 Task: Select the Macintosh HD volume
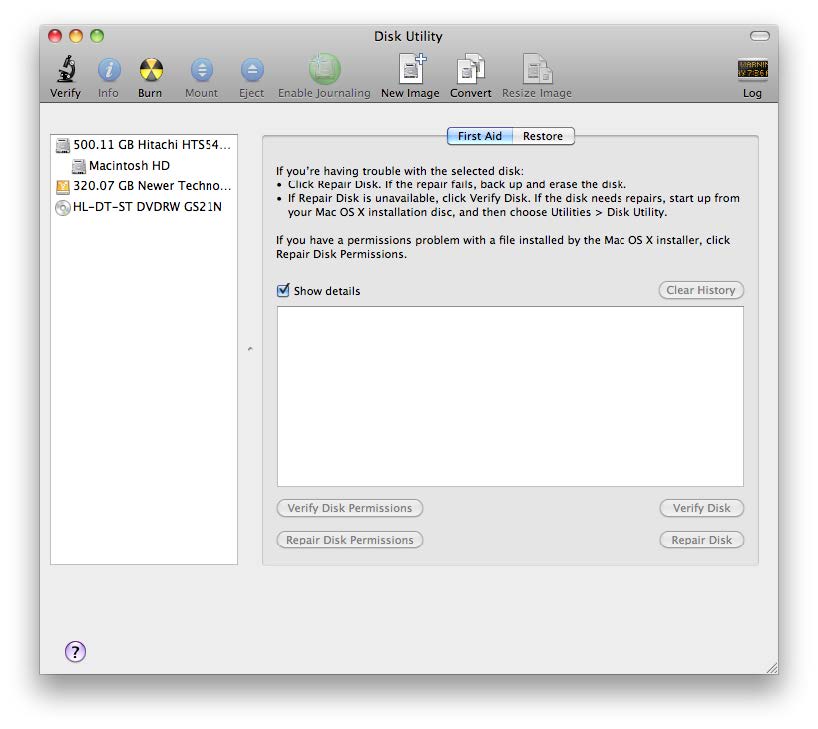129,166
